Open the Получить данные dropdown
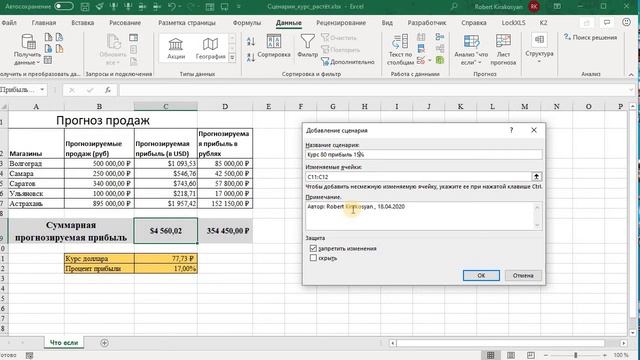This screenshot has width=640, height=360. (x=27, y=50)
